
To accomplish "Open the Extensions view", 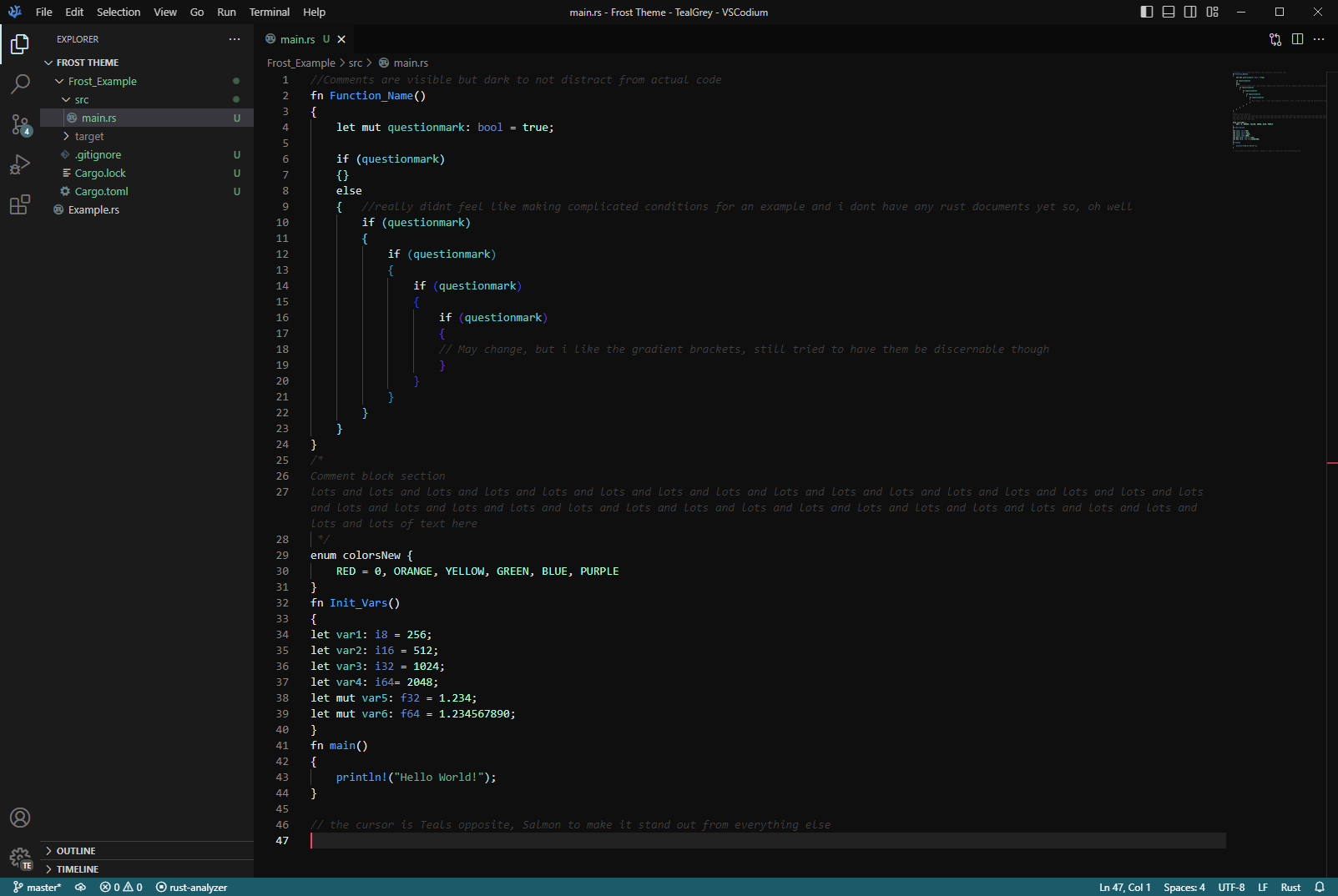I will pyautogui.click(x=20, y=204).
